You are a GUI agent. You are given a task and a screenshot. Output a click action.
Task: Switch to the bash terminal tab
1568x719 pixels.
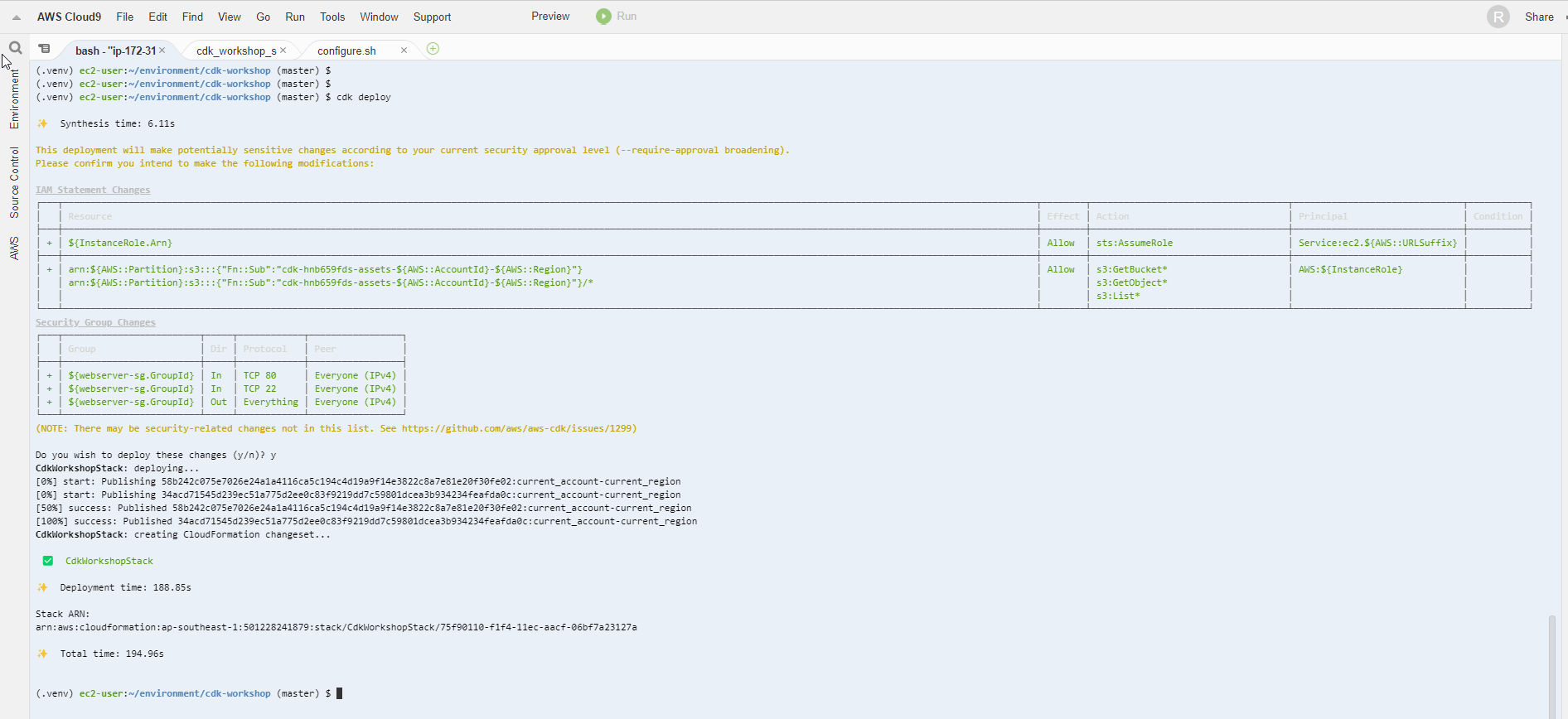[x=115, y=51]
